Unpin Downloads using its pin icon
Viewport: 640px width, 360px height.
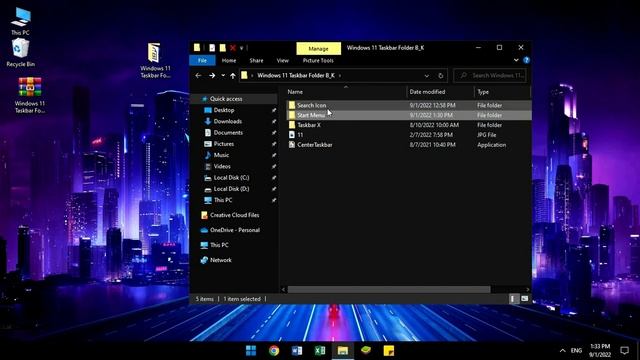point(273,121)
